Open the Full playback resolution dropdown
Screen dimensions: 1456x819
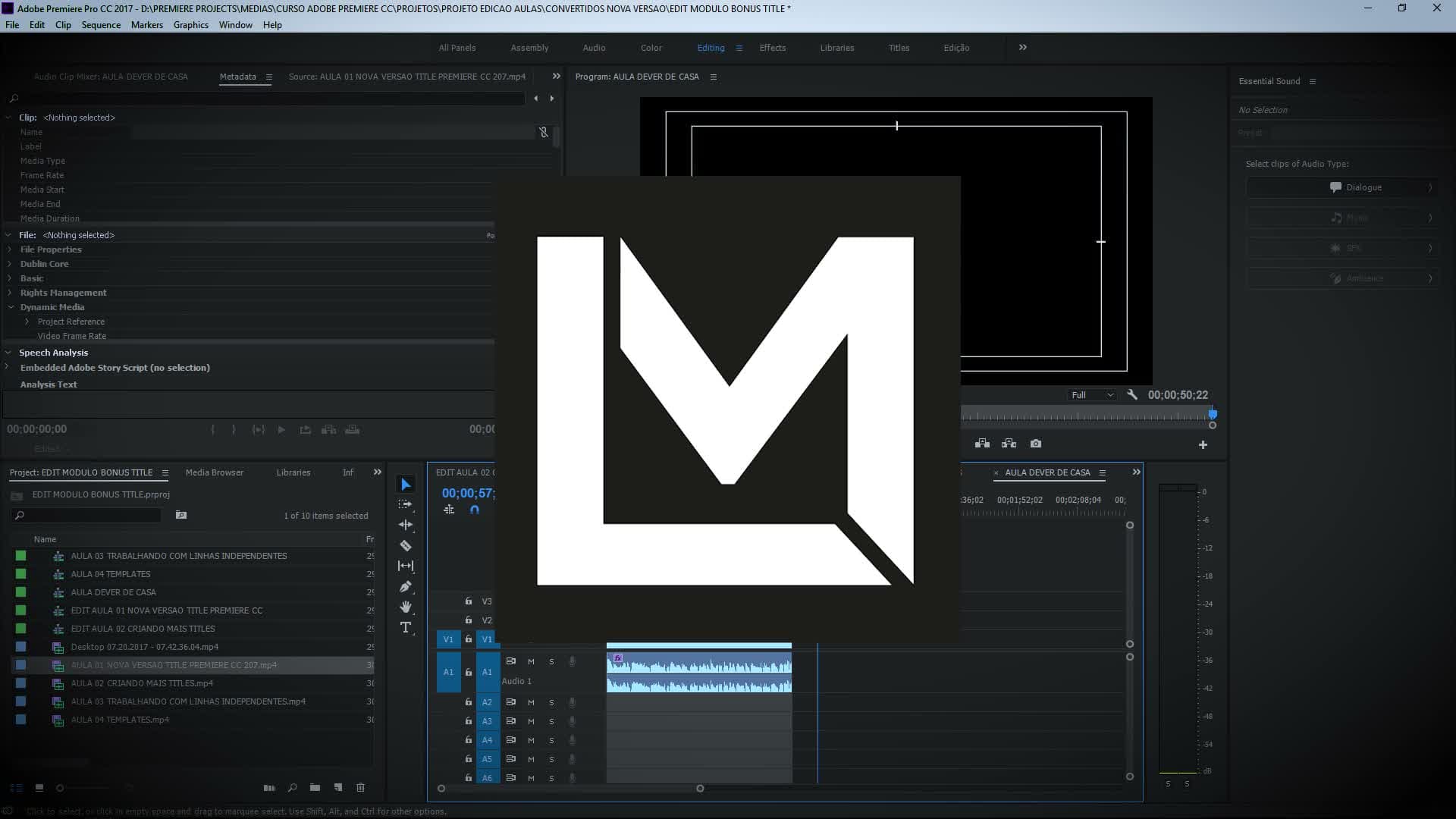tap(1092, 395)
